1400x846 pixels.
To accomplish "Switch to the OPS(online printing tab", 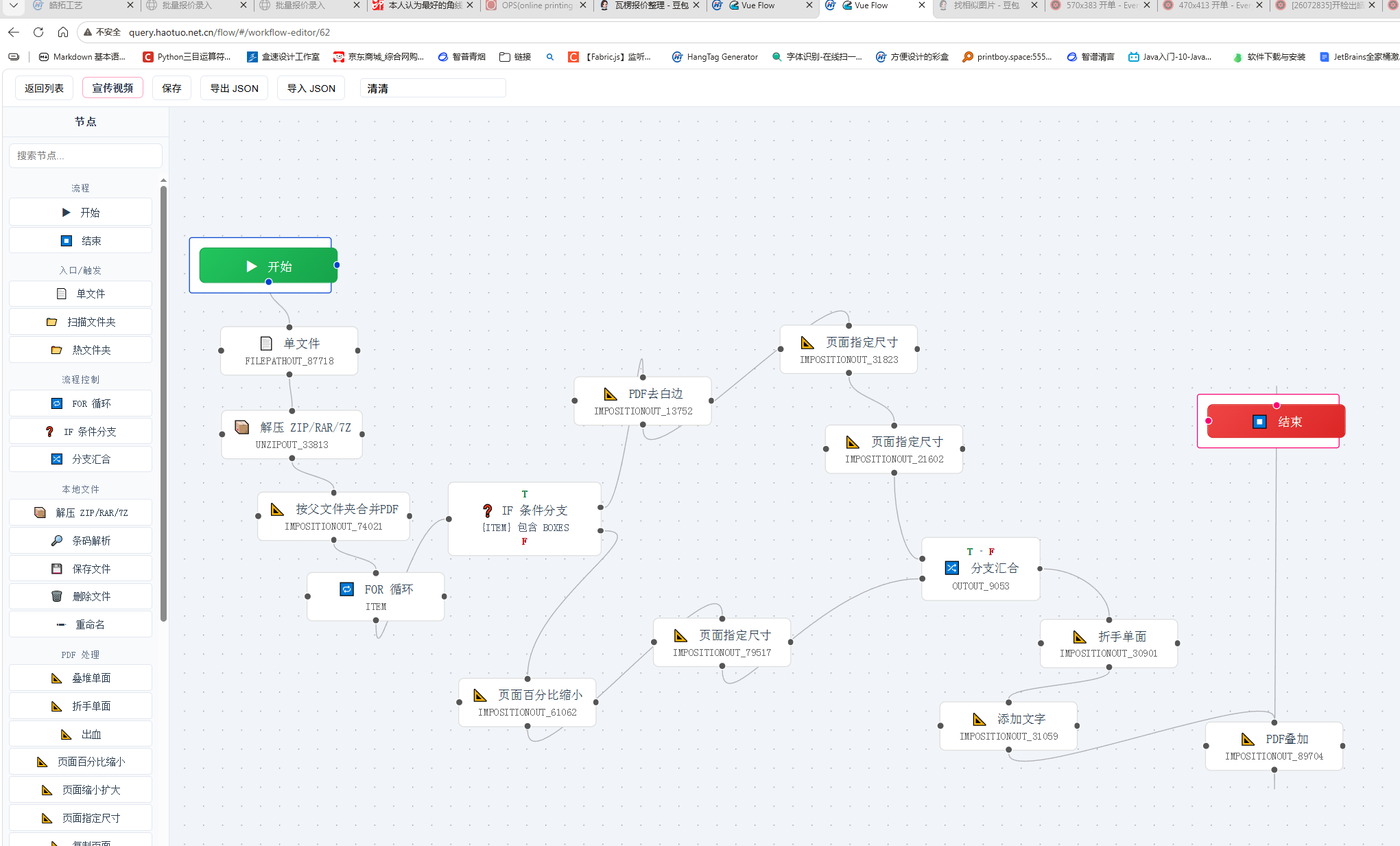I will point(537,5).
